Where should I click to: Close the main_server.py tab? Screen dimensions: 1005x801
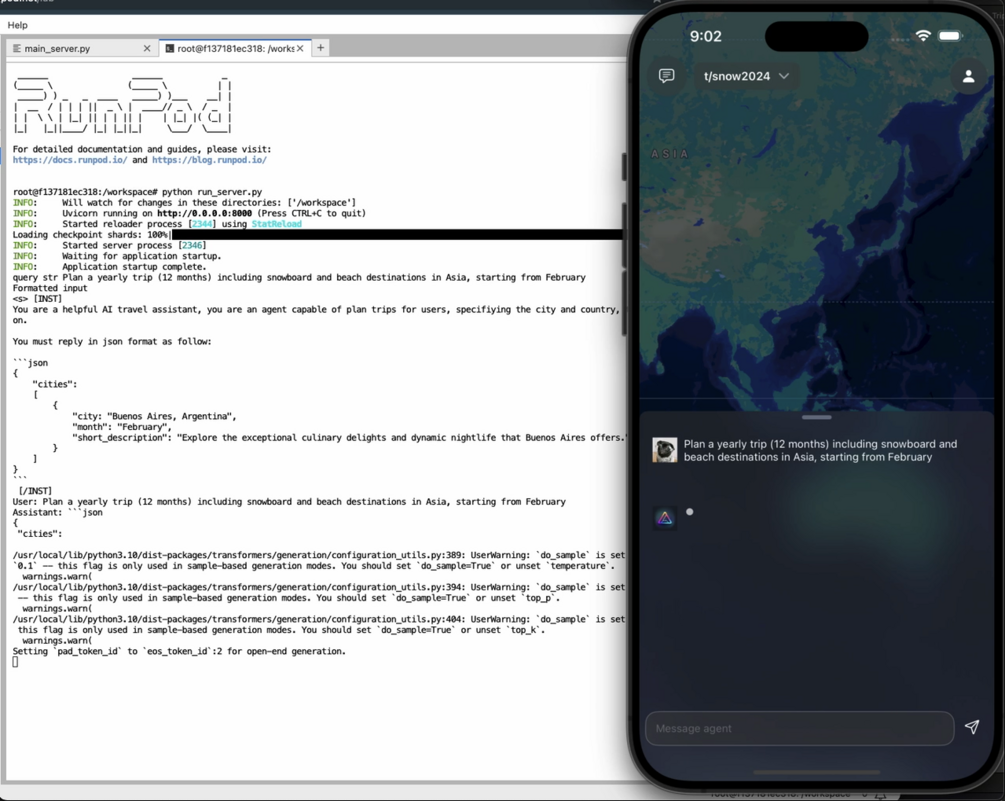click(147, 49)
